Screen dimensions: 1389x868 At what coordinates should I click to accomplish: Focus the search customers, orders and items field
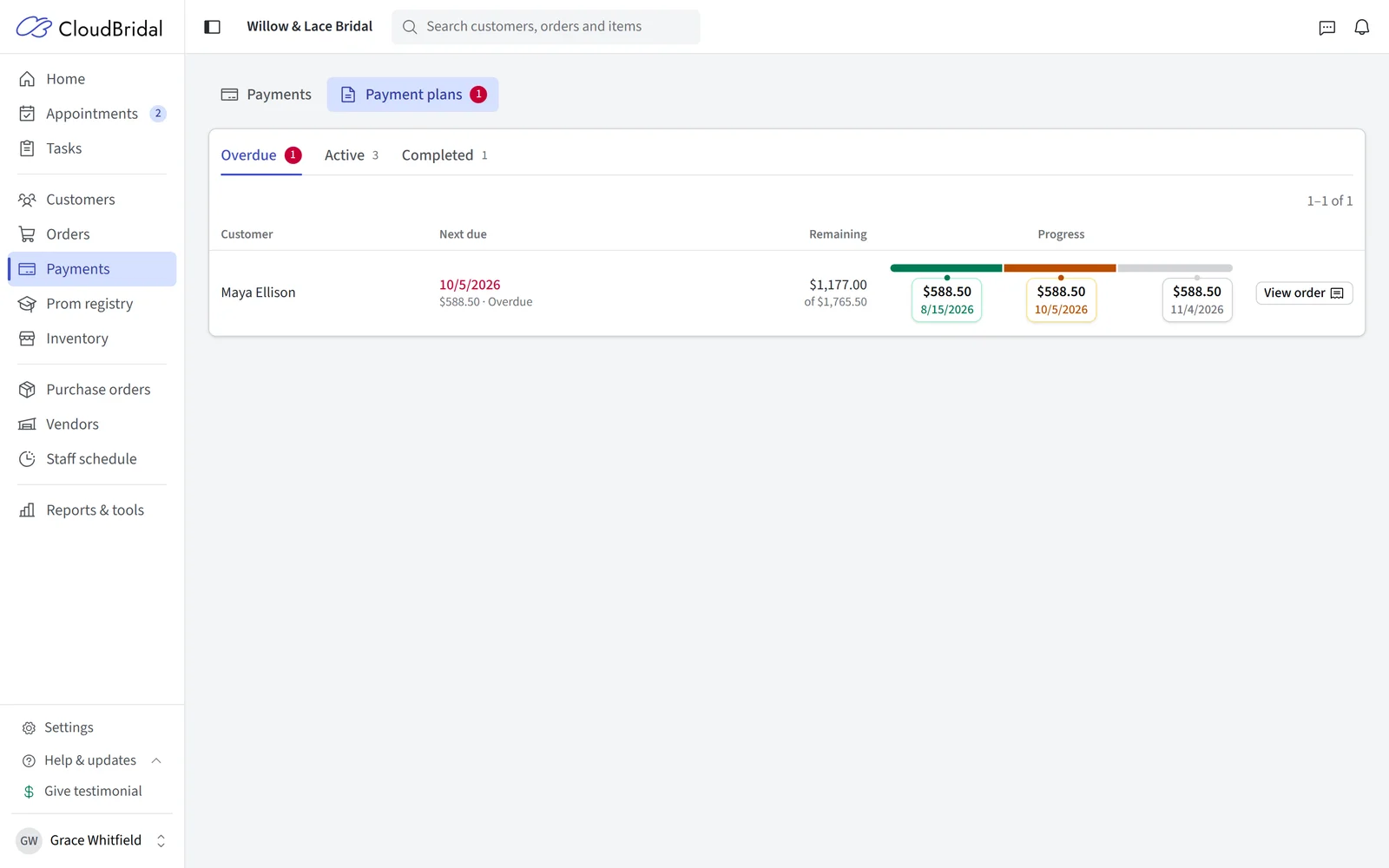pyautogui.click(x=546, y=27)
